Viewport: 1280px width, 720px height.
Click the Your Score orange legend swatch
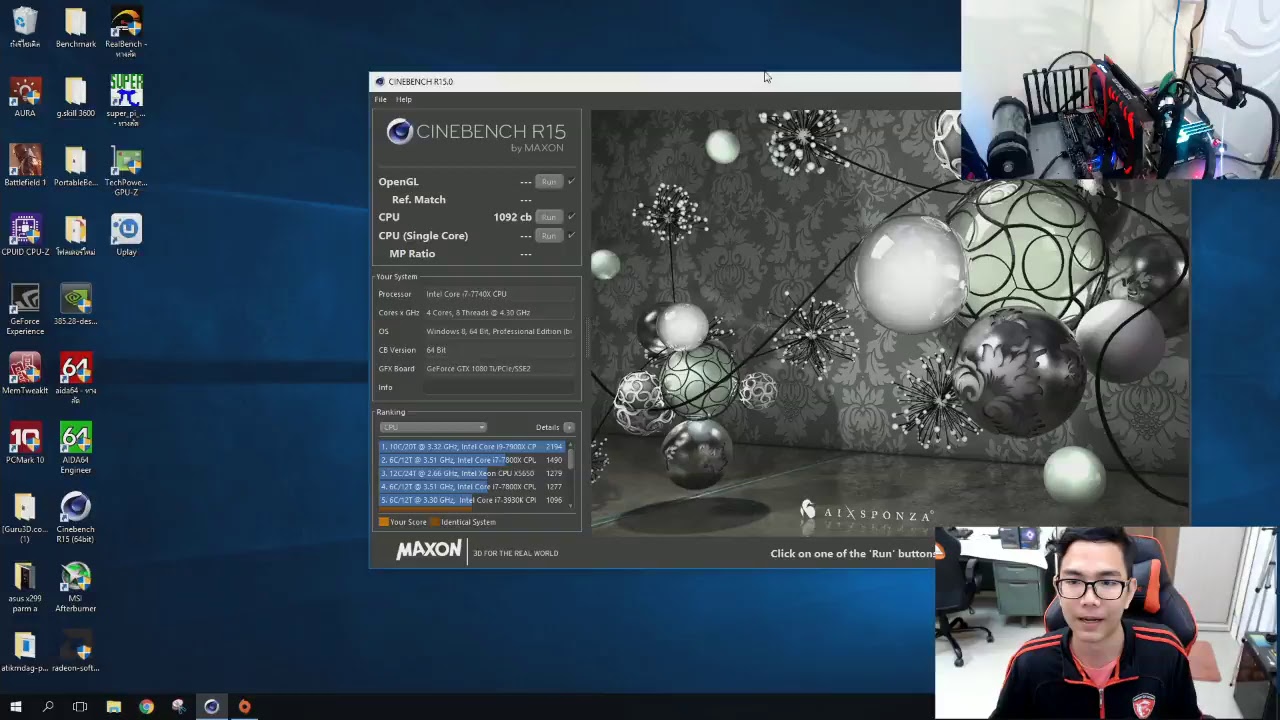point(383,522)
